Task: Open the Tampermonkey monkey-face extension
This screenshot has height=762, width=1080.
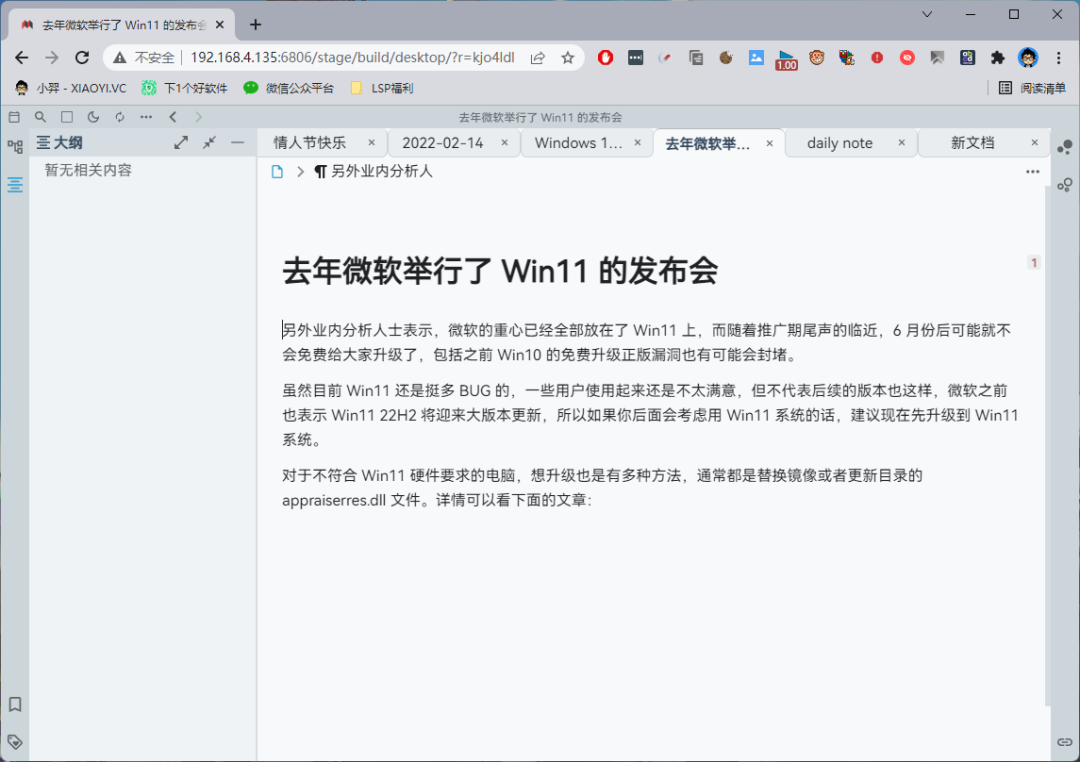Action: (817, 57)
